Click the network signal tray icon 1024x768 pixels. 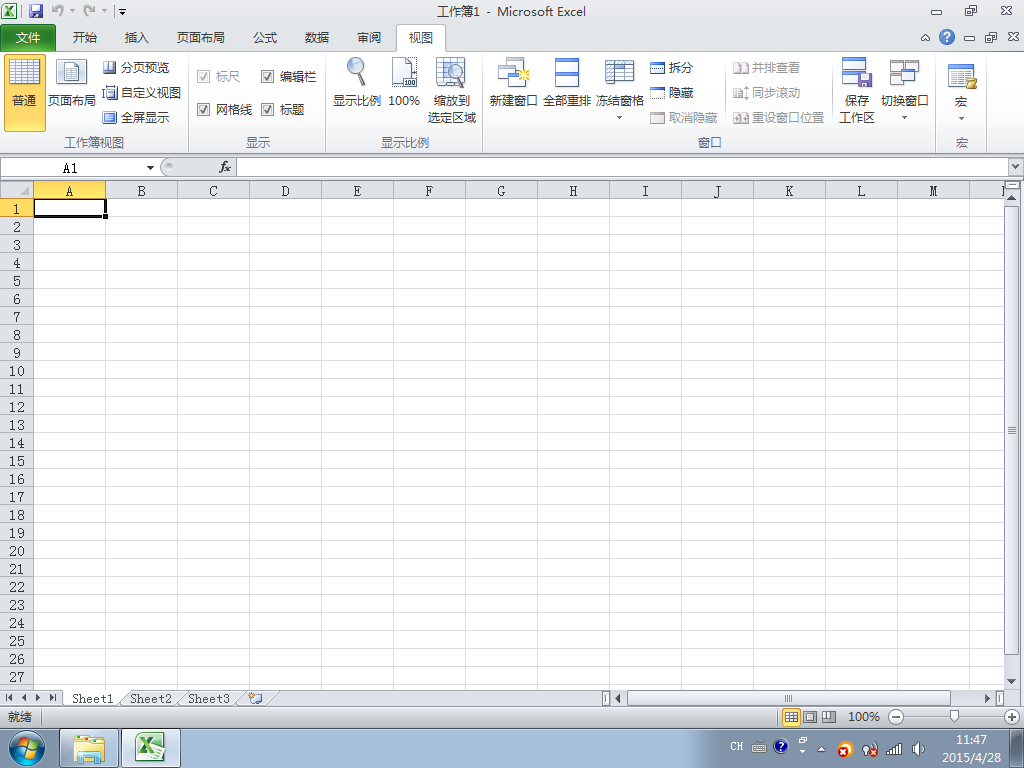(x=894, y=749)
